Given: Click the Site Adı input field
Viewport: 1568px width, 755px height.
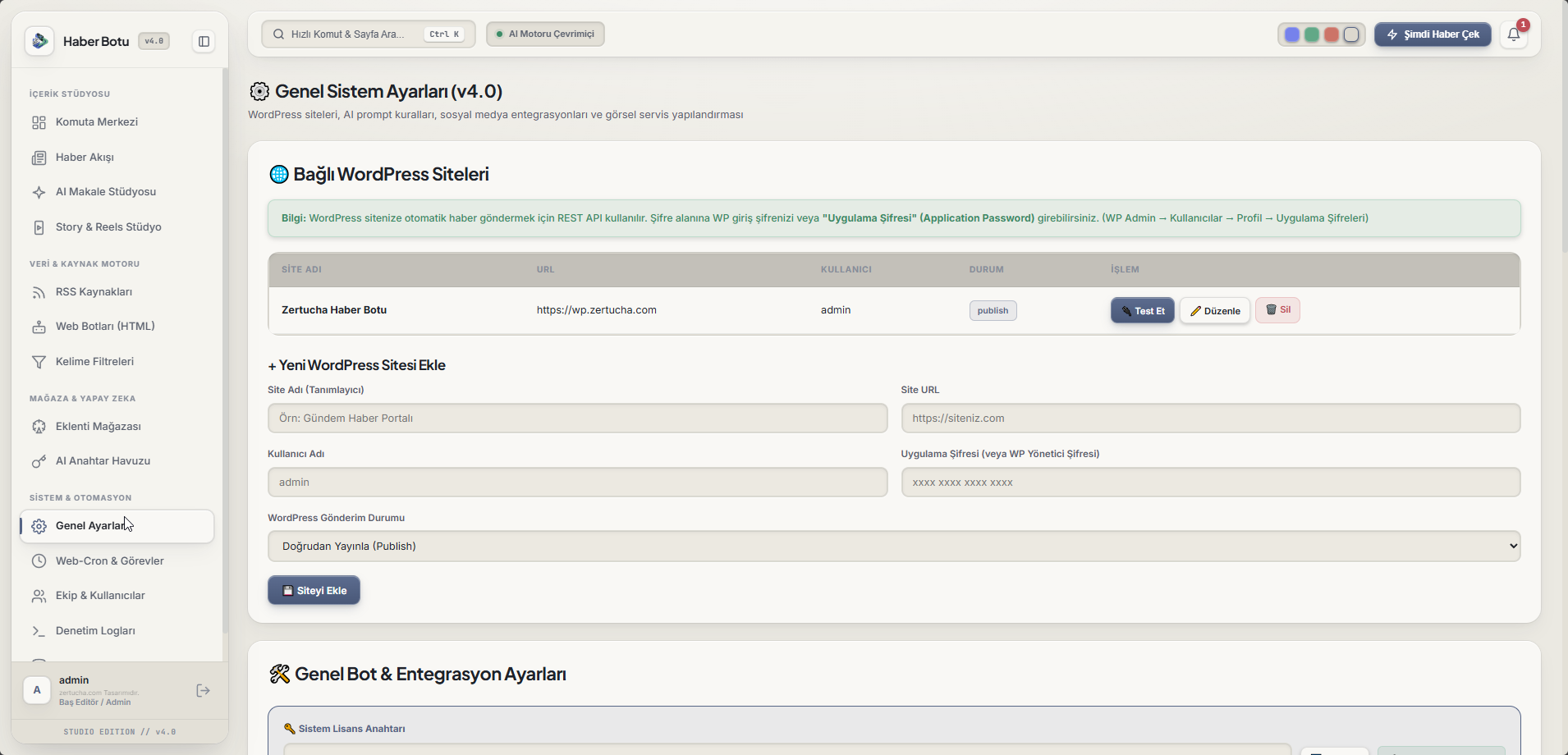Looking at the screenshot, I should (x=577, y=418).
